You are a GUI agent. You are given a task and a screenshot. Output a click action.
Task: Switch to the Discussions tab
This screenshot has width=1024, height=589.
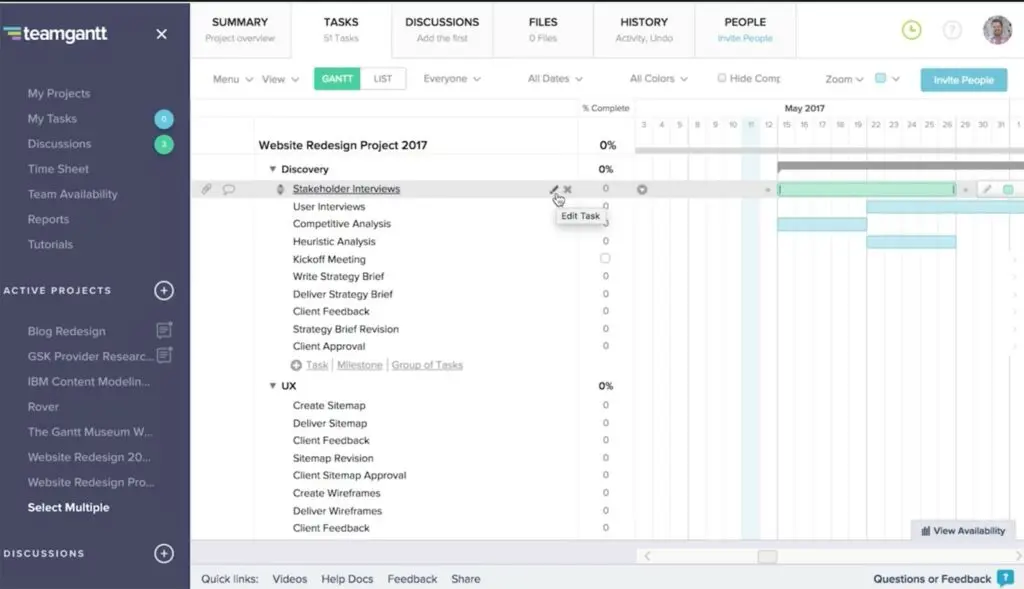442,29
